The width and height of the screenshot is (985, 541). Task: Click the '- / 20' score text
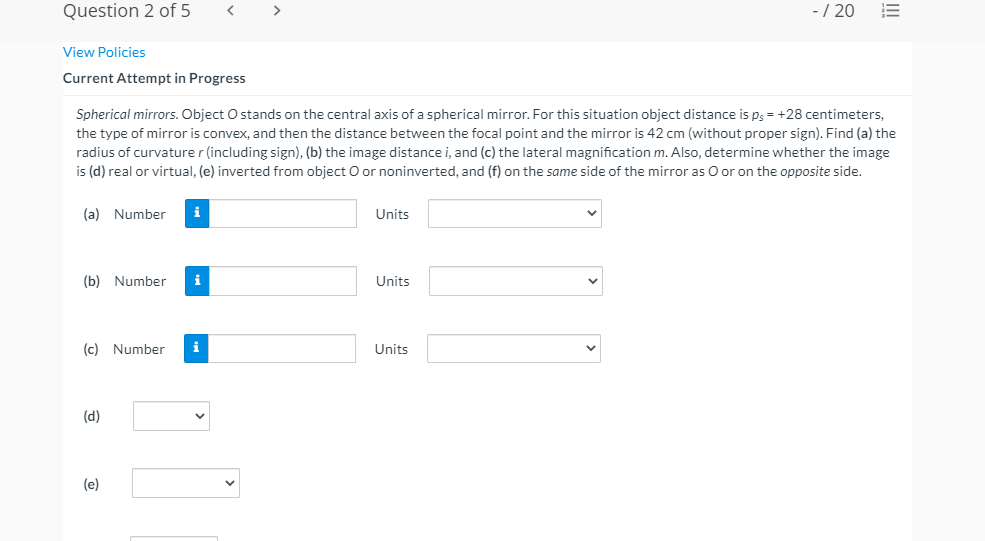tap(833, 11)
